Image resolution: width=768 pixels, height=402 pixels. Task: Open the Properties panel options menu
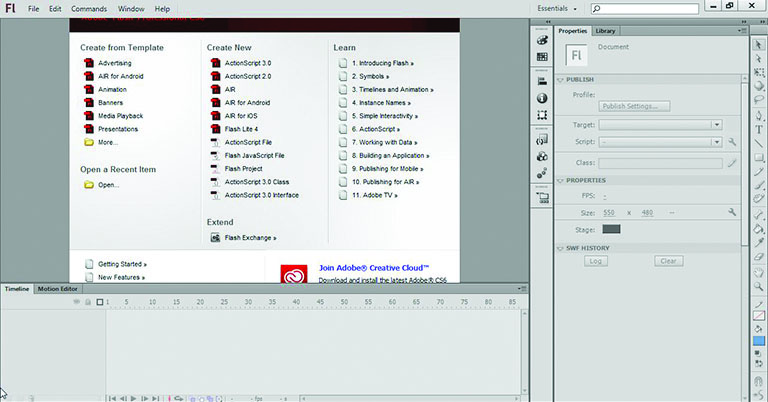coord(742,30)
